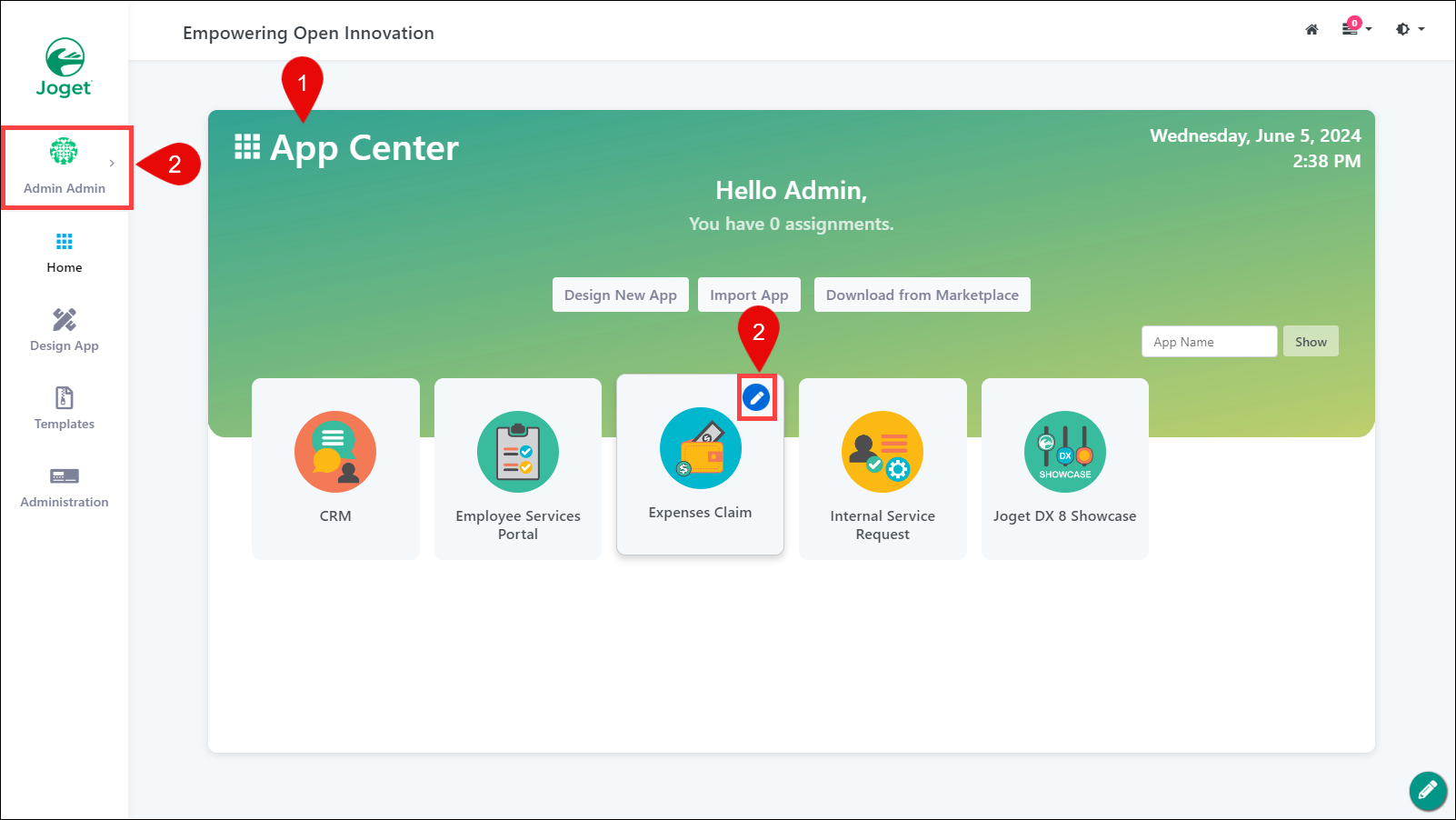Click the App Center heading
Image resolution: width=1456 pixels, height=820 pixels.
[364, 147]
